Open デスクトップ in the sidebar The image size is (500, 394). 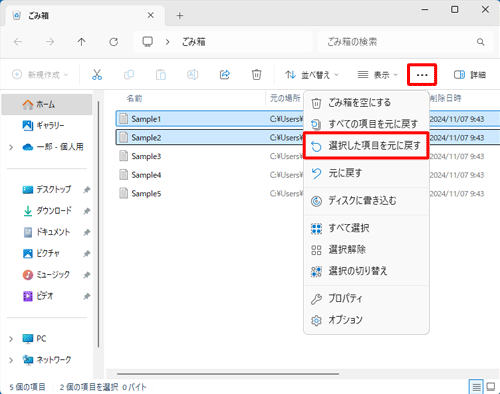point(47,189)
